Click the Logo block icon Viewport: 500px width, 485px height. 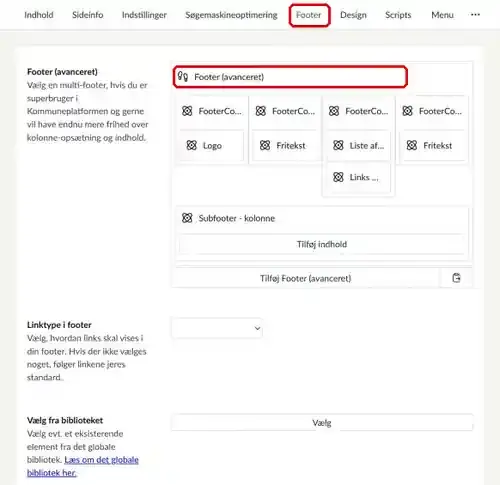click(192, 145)
